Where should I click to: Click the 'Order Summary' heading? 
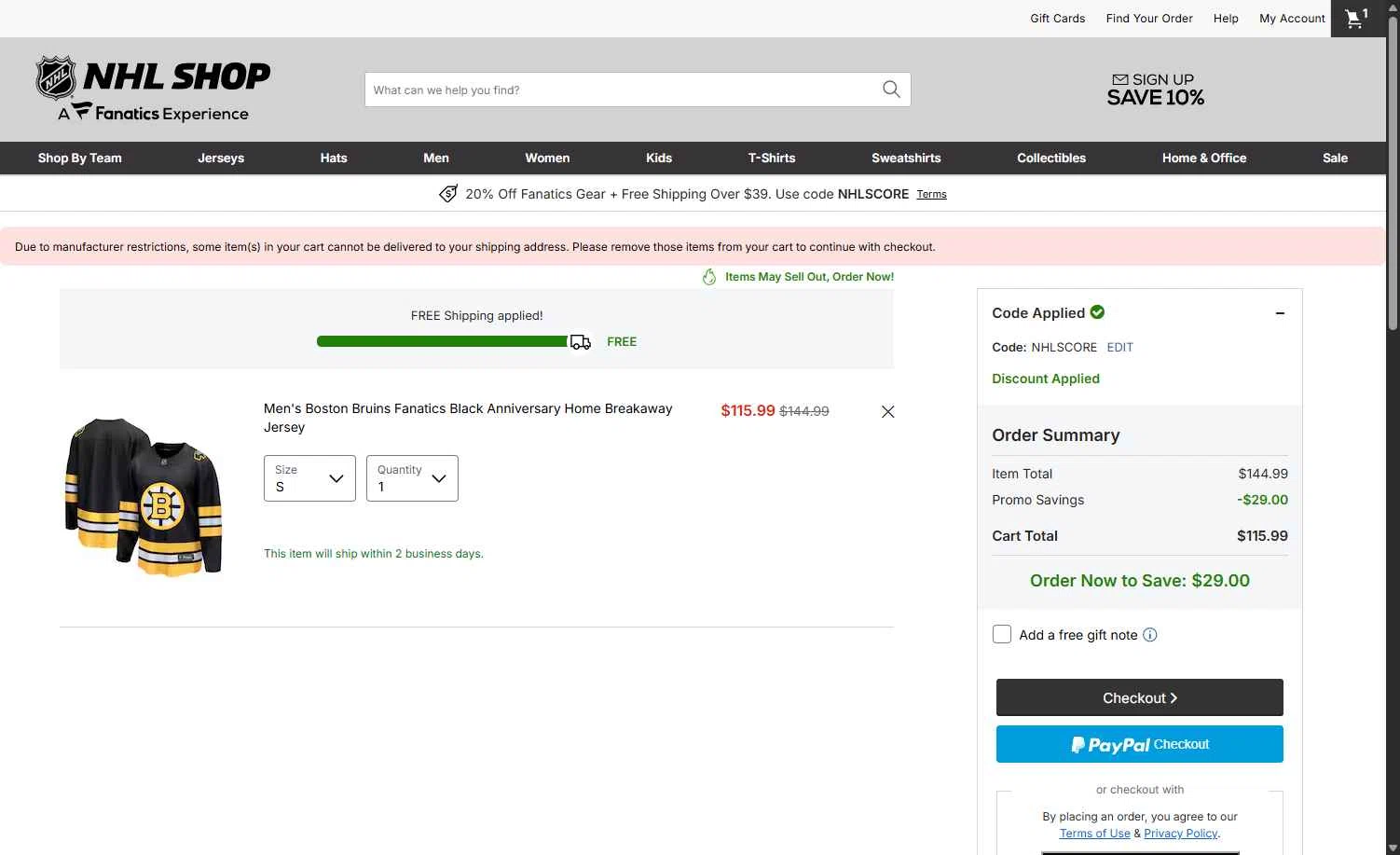[1056, 435]
